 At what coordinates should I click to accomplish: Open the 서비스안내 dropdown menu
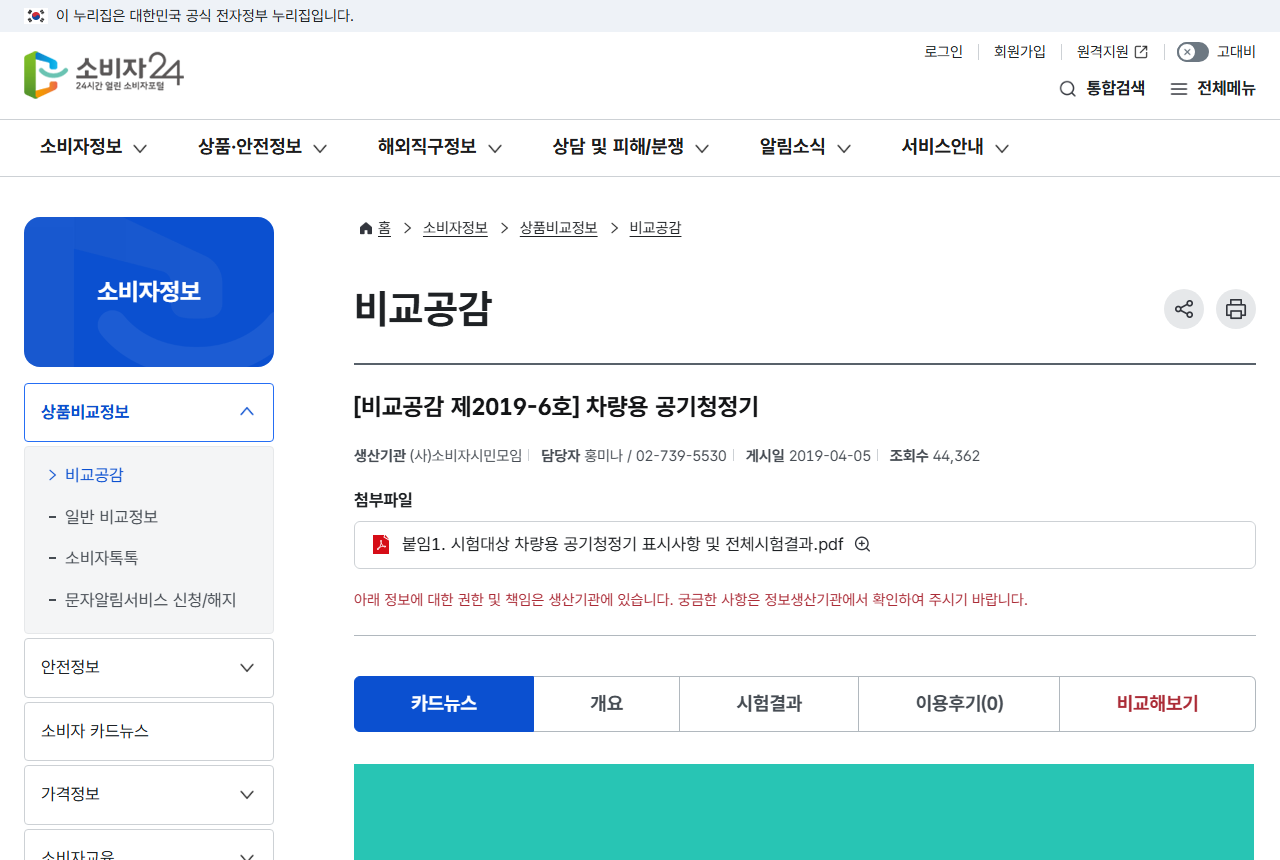point(956,147)
